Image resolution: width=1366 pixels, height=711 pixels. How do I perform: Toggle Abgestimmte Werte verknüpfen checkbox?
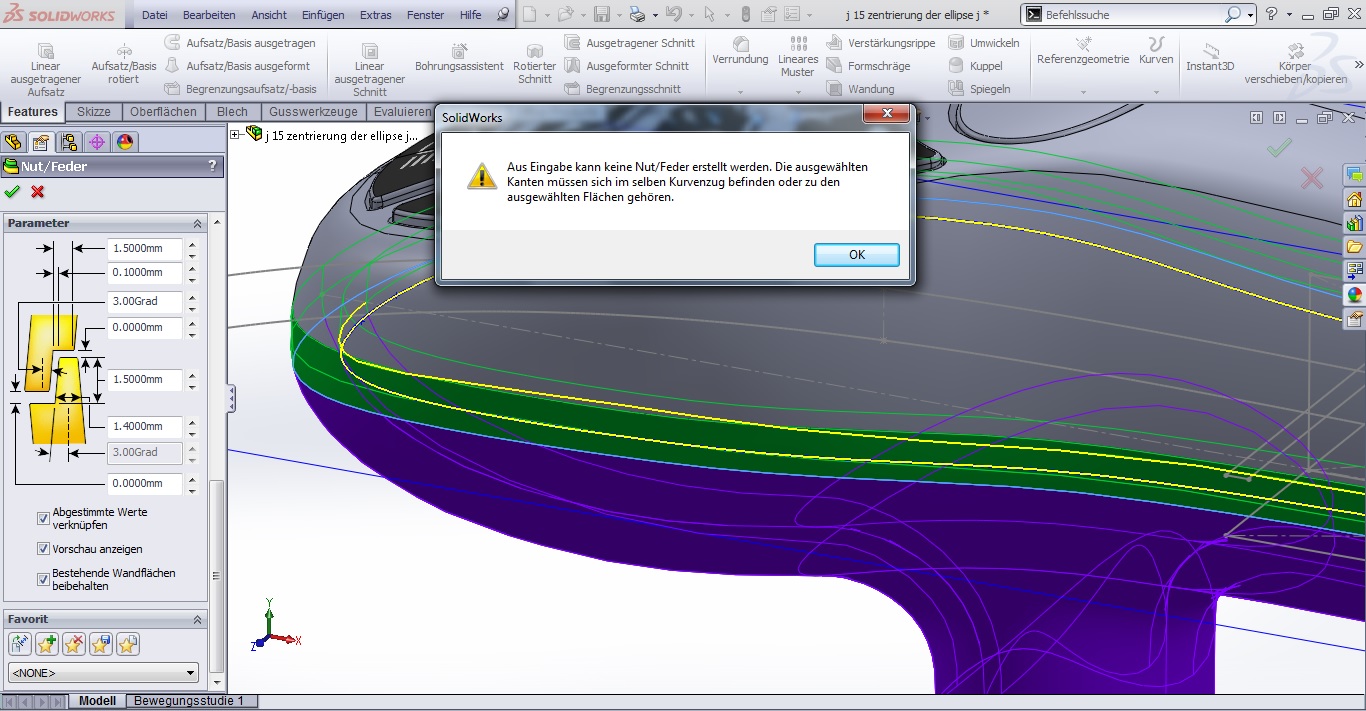43,518
